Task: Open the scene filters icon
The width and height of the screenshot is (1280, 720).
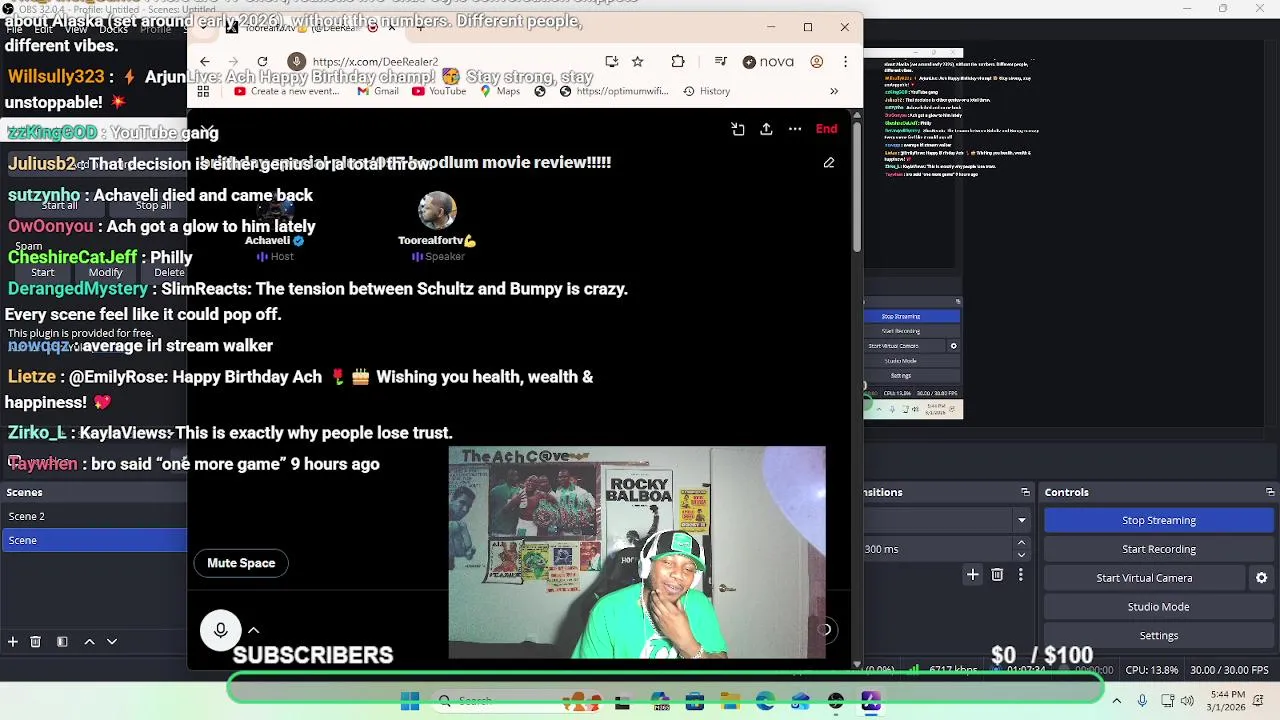Action: pyautogui.click(x=62, y=641)
